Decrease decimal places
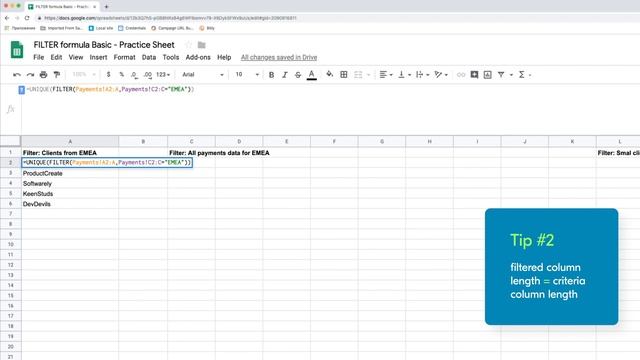The width and height of the screenshot is (640, 360). (134, 75)
